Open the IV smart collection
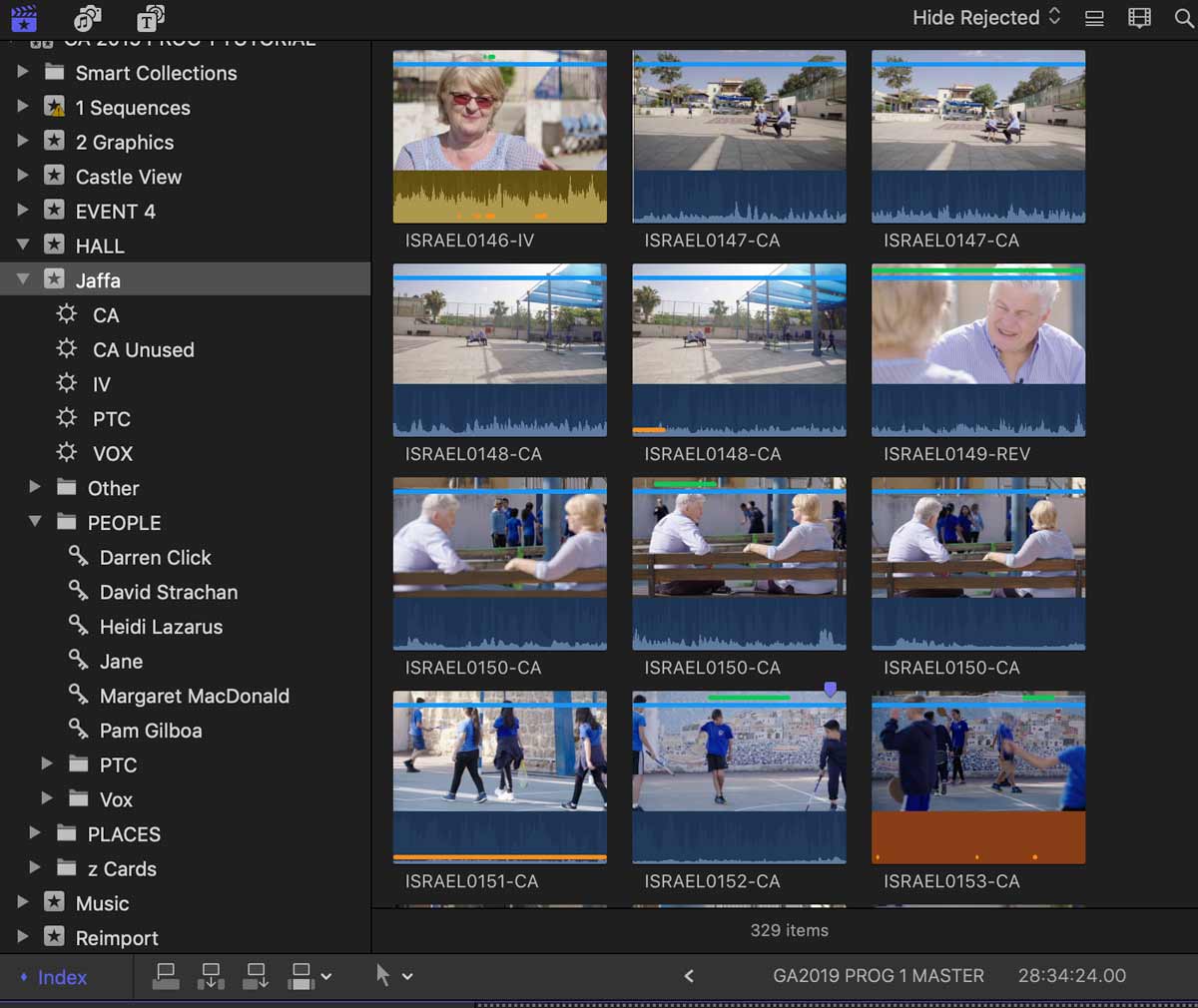 pyautogui.click(x=101, y=384)
